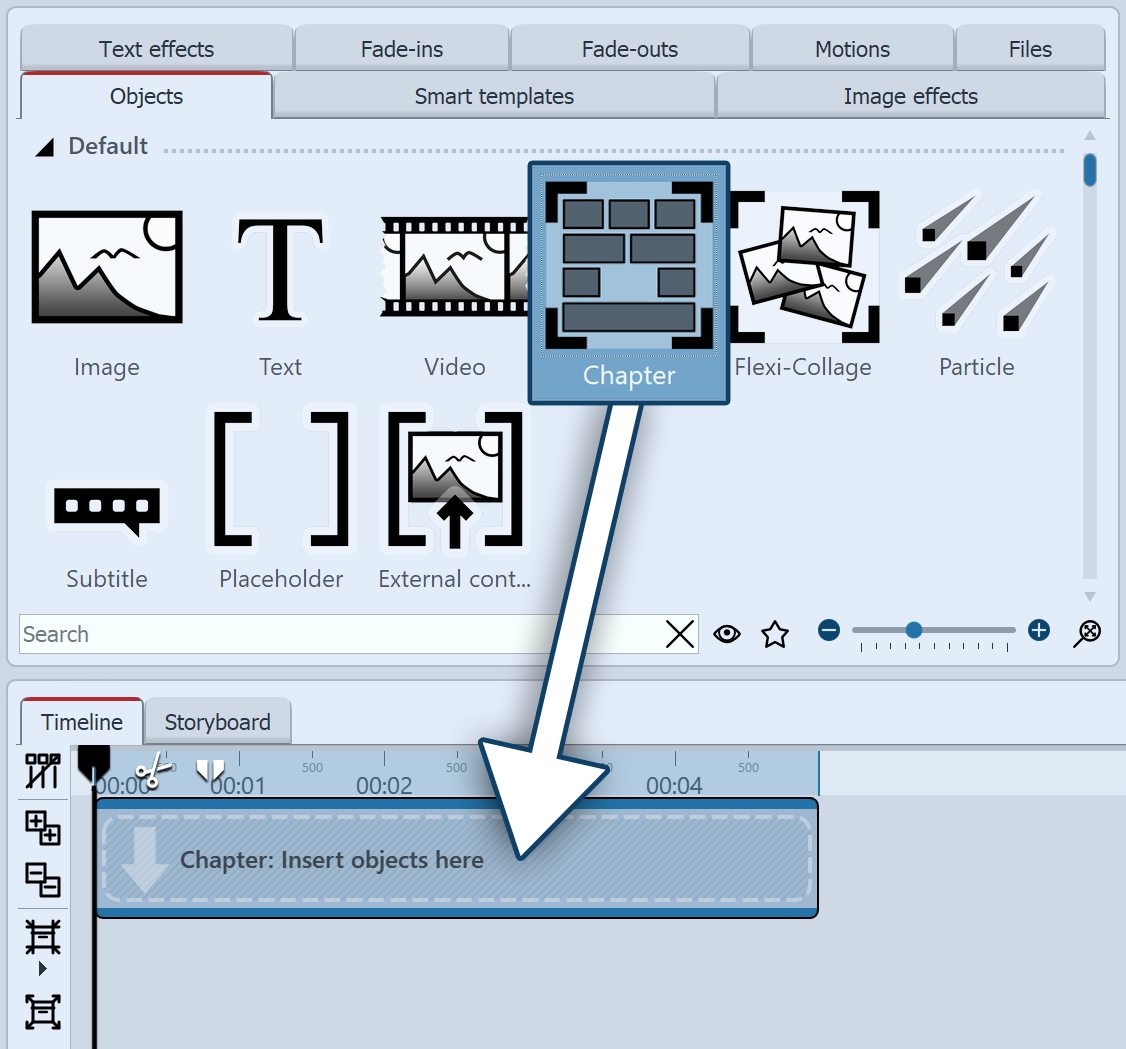The height and width of the screenshot is (1049, 1126).
Task: Select the External content object
Action: click(455, 478)
